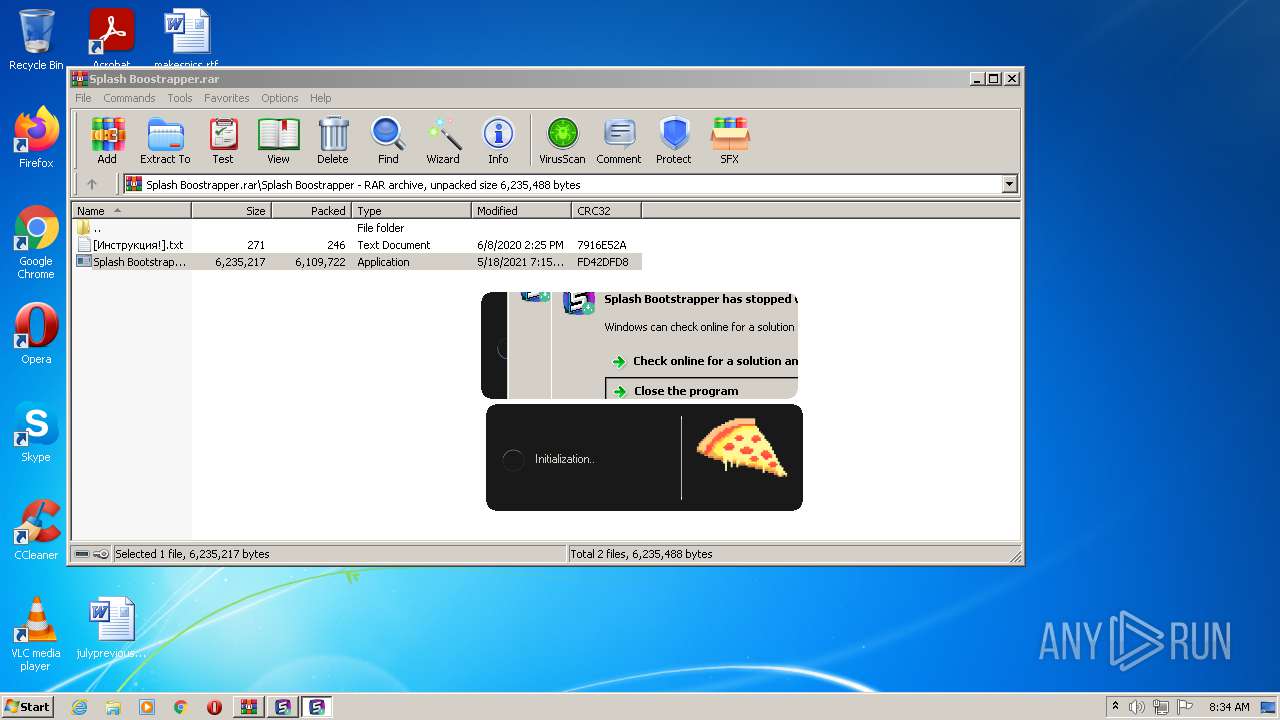Show hidden tray icons arrow
Image resolution: width=1280 pixels, height=720 pixels.
1115,707
